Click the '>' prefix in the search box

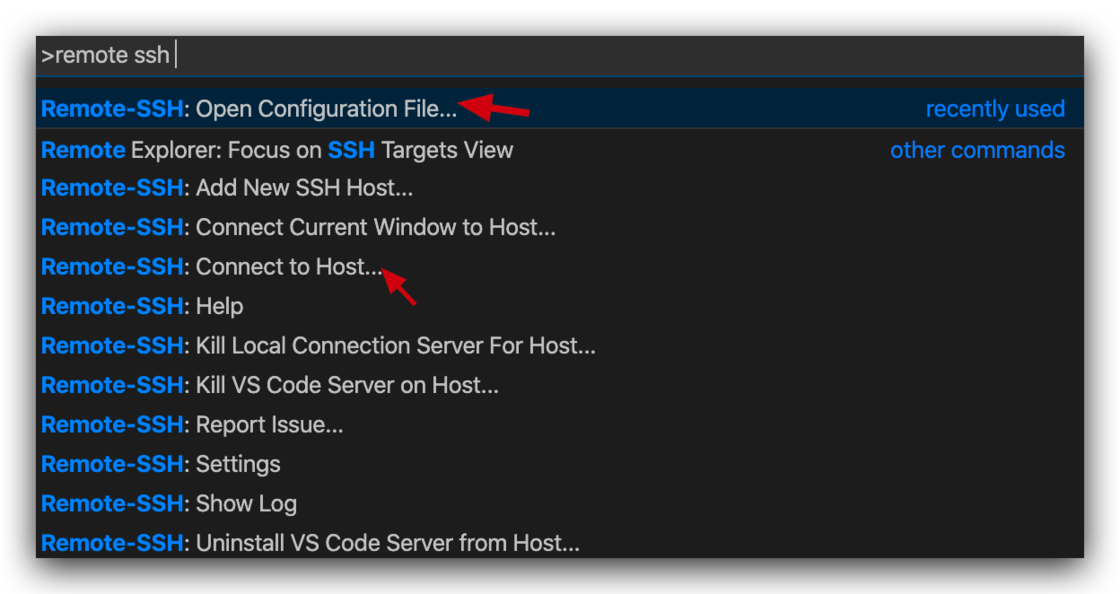click(47, 55)
